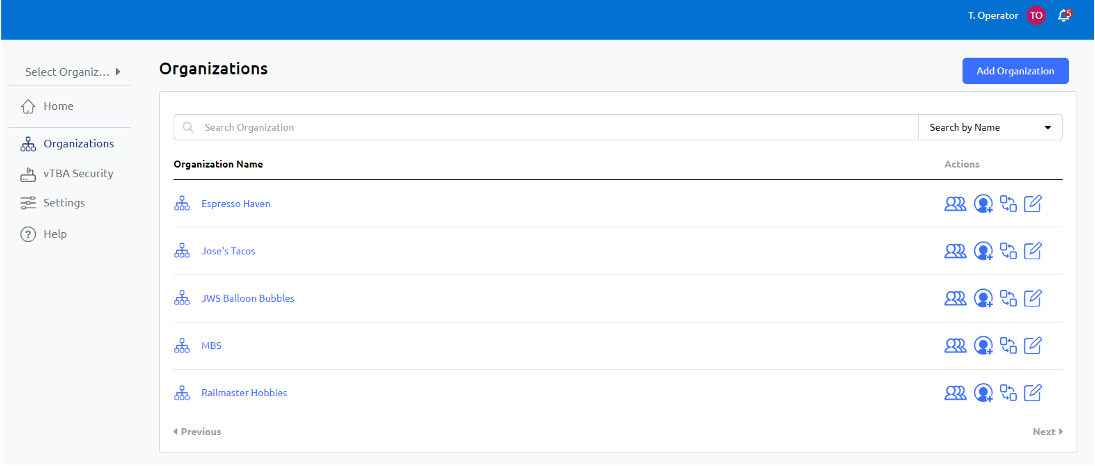
Task: Open notifications bell icon
Action: (1064, 15)
